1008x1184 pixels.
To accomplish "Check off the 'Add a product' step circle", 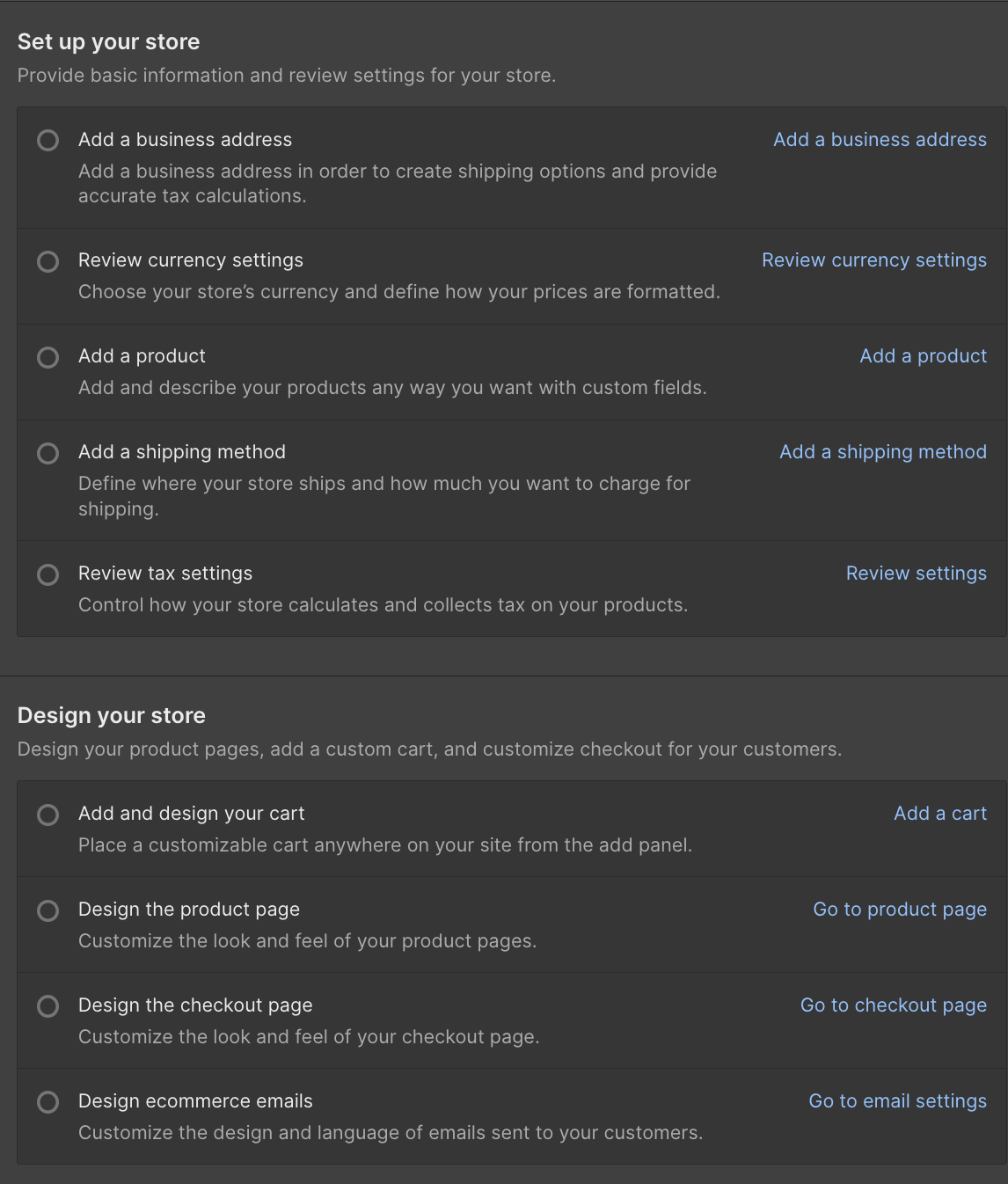I will point(48,357).
